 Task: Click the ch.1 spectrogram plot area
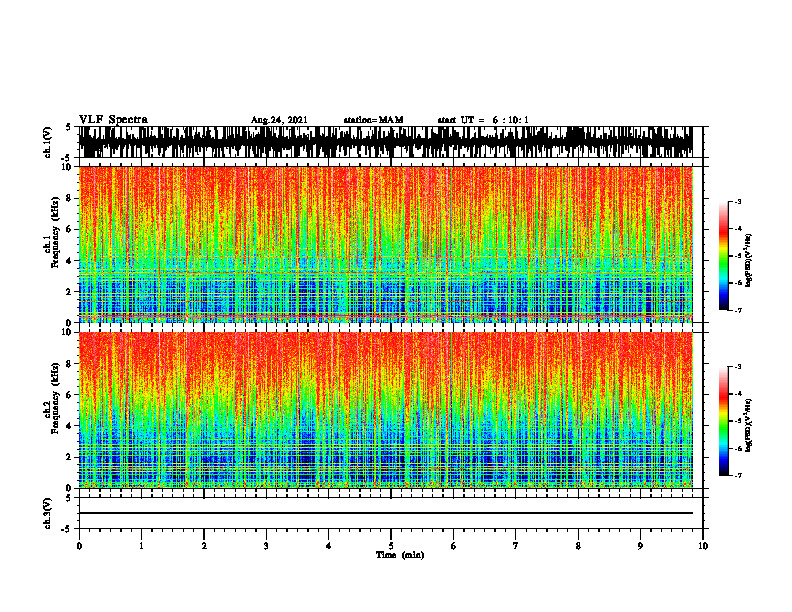point(385,244)
